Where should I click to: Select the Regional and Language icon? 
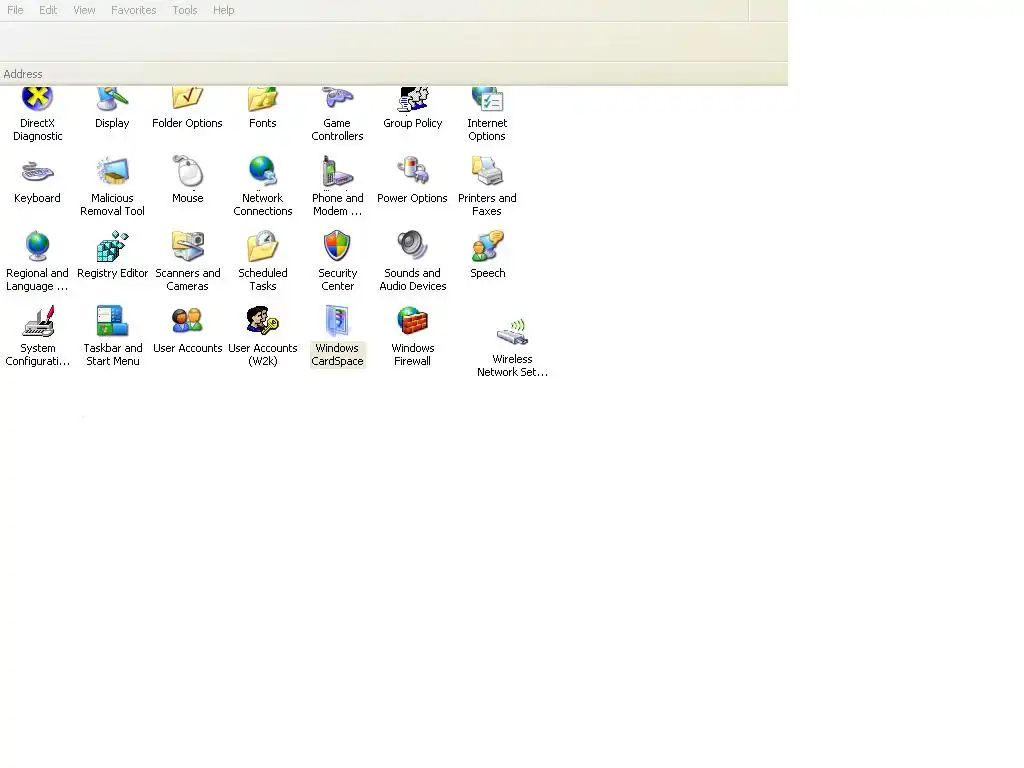37,247
